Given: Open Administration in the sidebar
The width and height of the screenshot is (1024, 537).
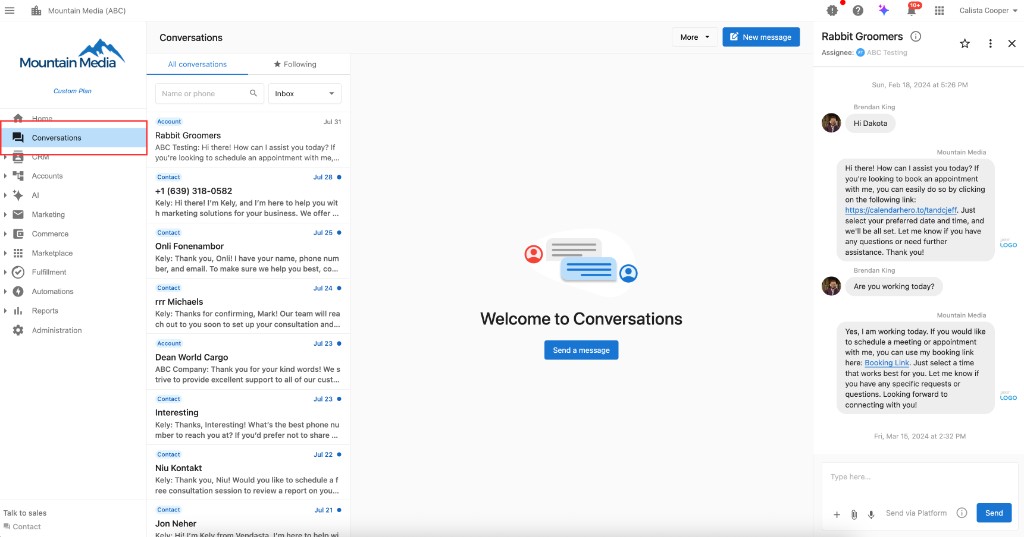Looking at the screenshot, I should pyautogui.click(x=73, y=330).
